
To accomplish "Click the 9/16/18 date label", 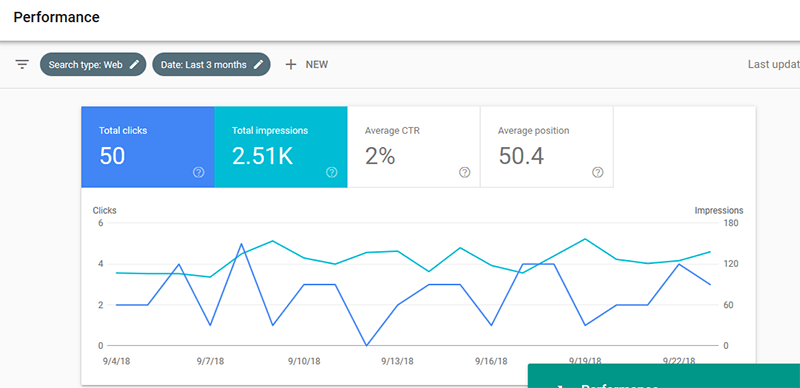I will coord(491,361).
